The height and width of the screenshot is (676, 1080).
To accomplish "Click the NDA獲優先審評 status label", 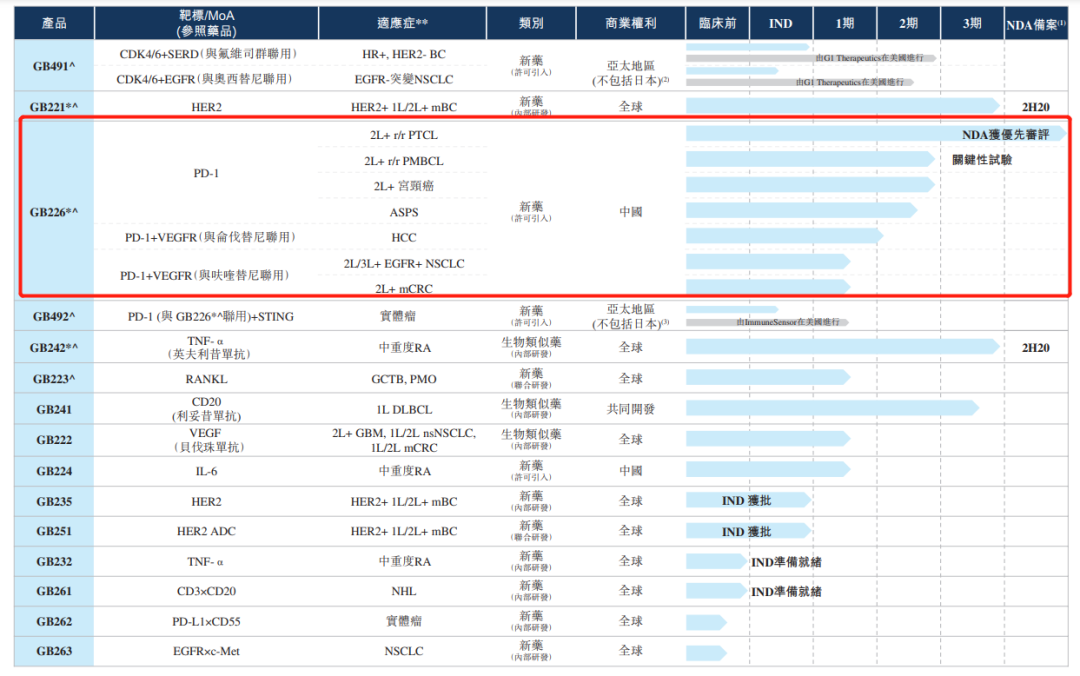I will point(1005,134).
